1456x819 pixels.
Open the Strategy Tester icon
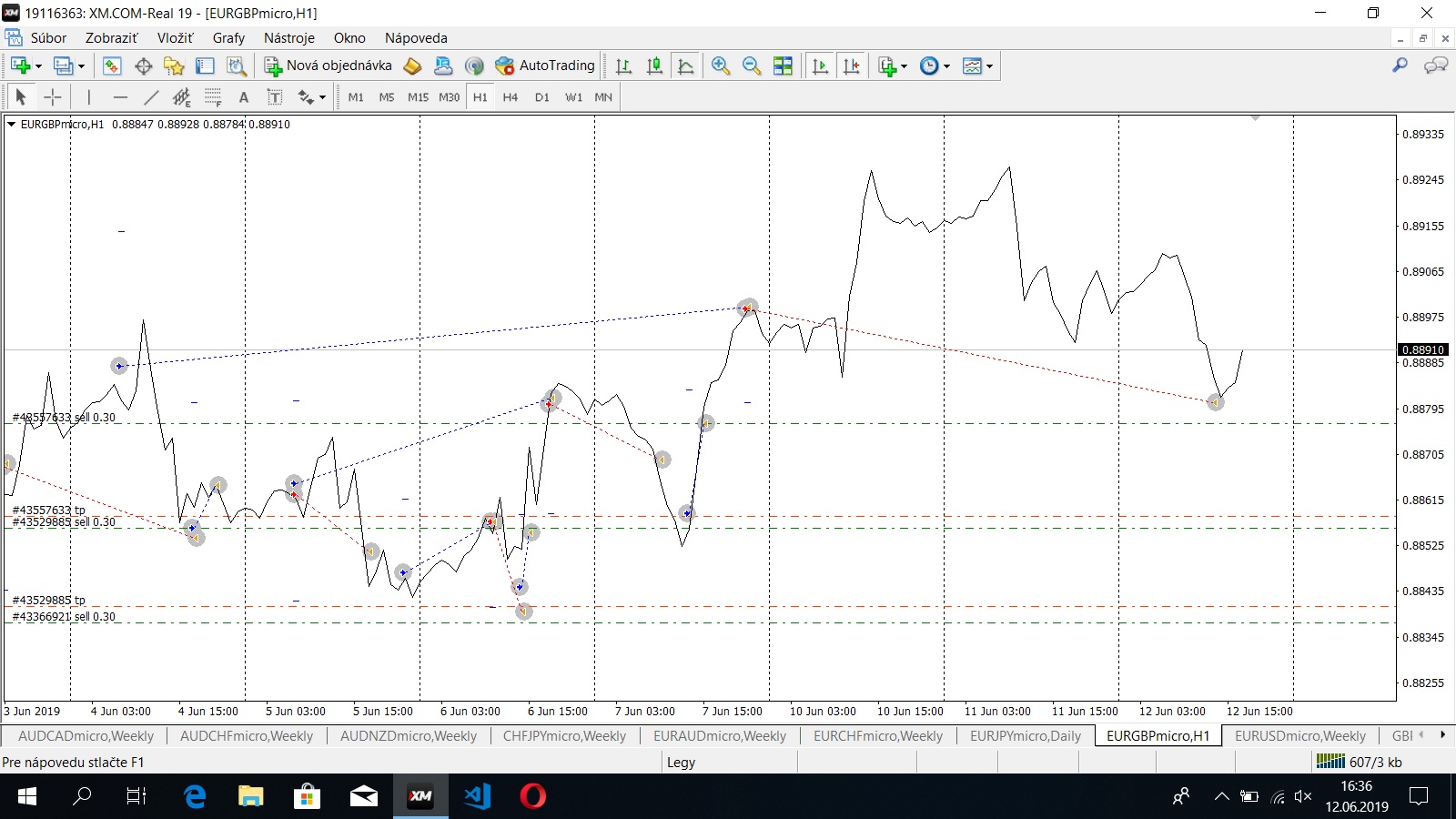[x=236, y=66]
